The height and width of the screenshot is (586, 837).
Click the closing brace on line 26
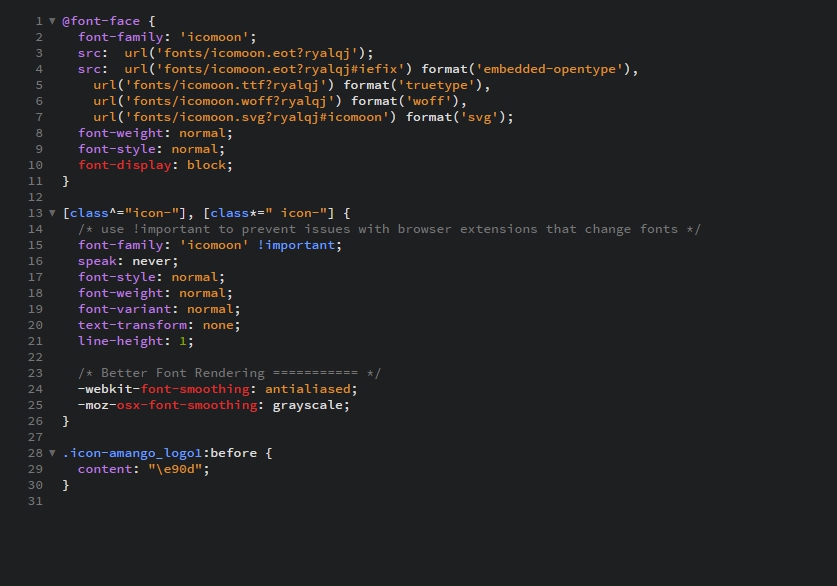[66, 421]
